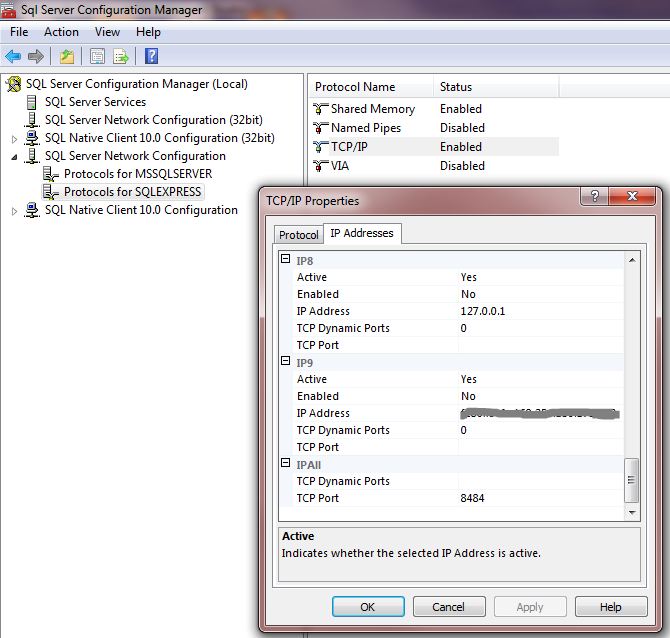Click the empty IP9 TCP Port field
Image resolution: width=670 pixels, height=638 pixels.
(541, 447)
